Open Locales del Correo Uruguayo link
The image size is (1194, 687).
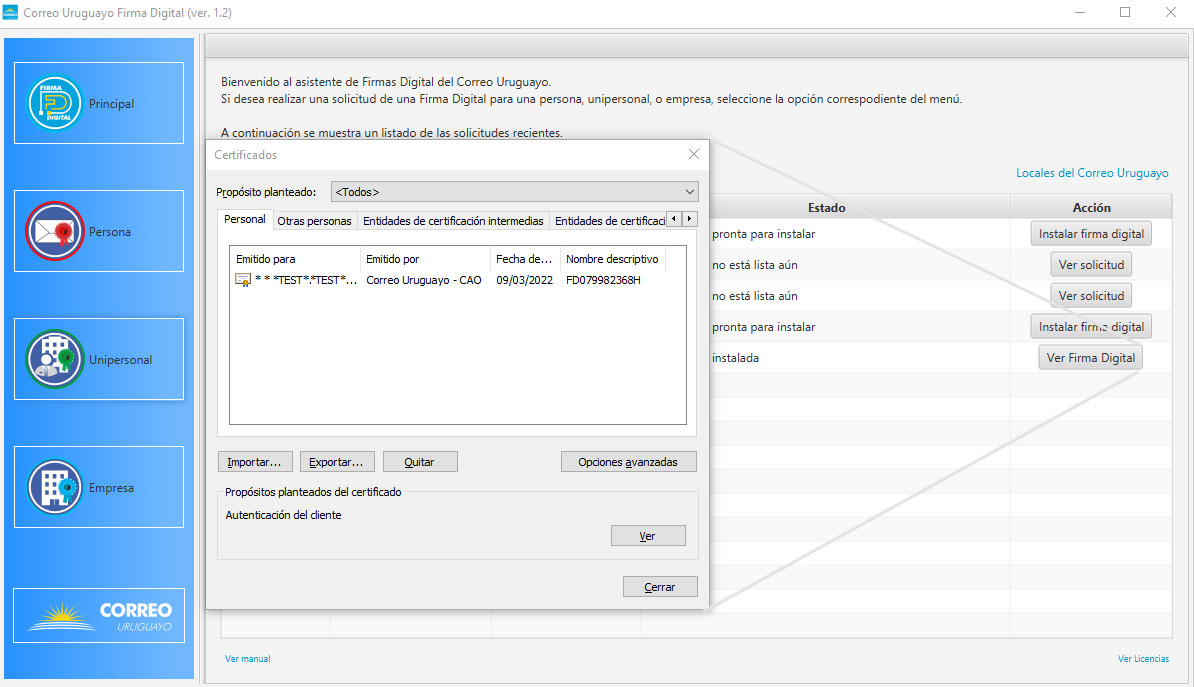point(1092,173)
